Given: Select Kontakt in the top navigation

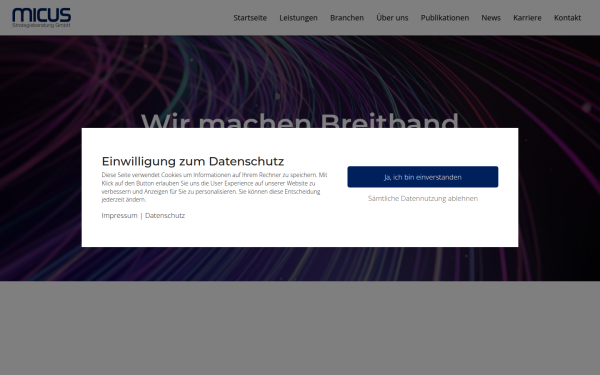Looking at the screenshot, I should 567,18.
